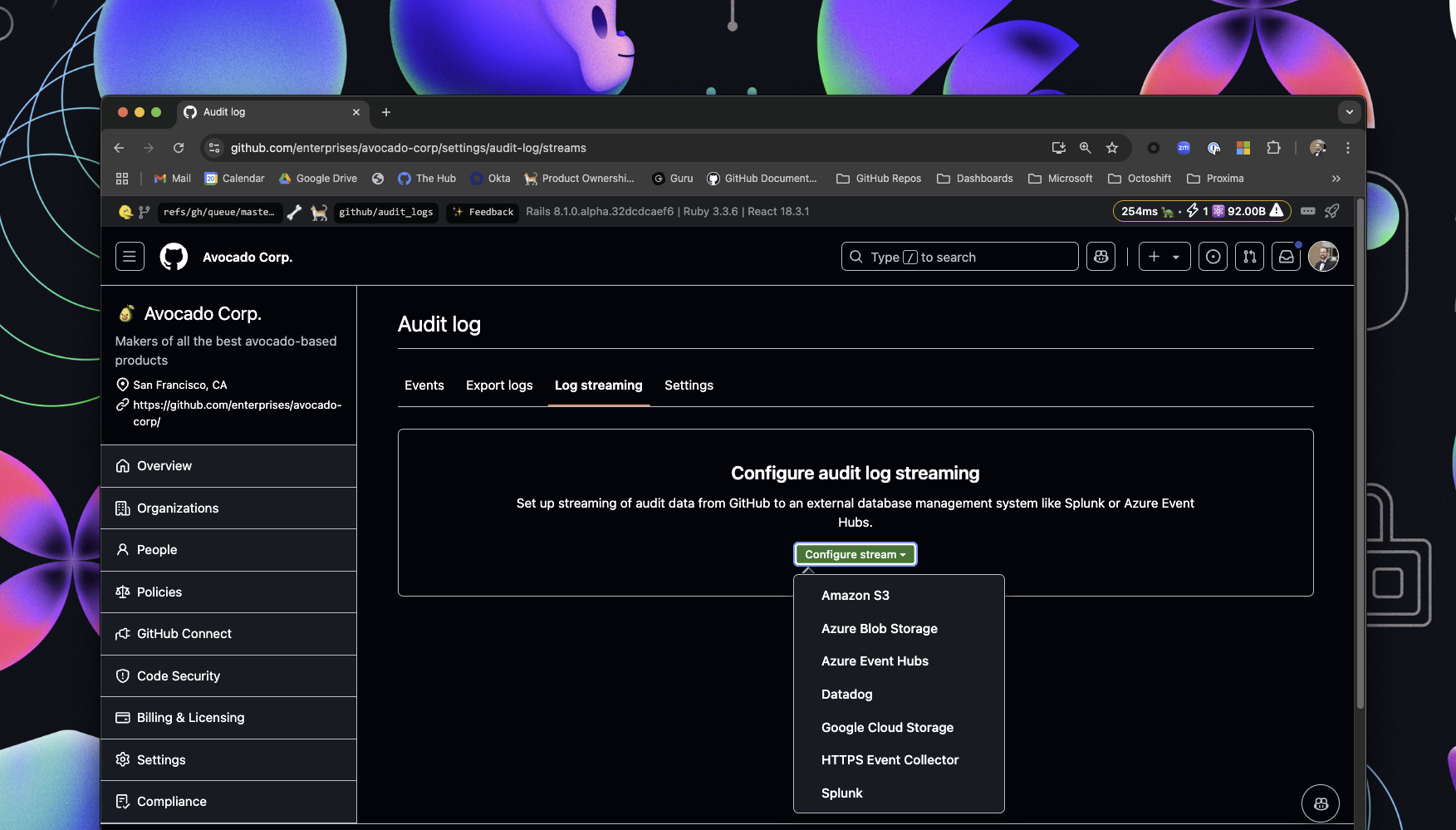Screen dimensions: 1456x830
Task: Switch to the Export logs tab
Action: point(499,386)
